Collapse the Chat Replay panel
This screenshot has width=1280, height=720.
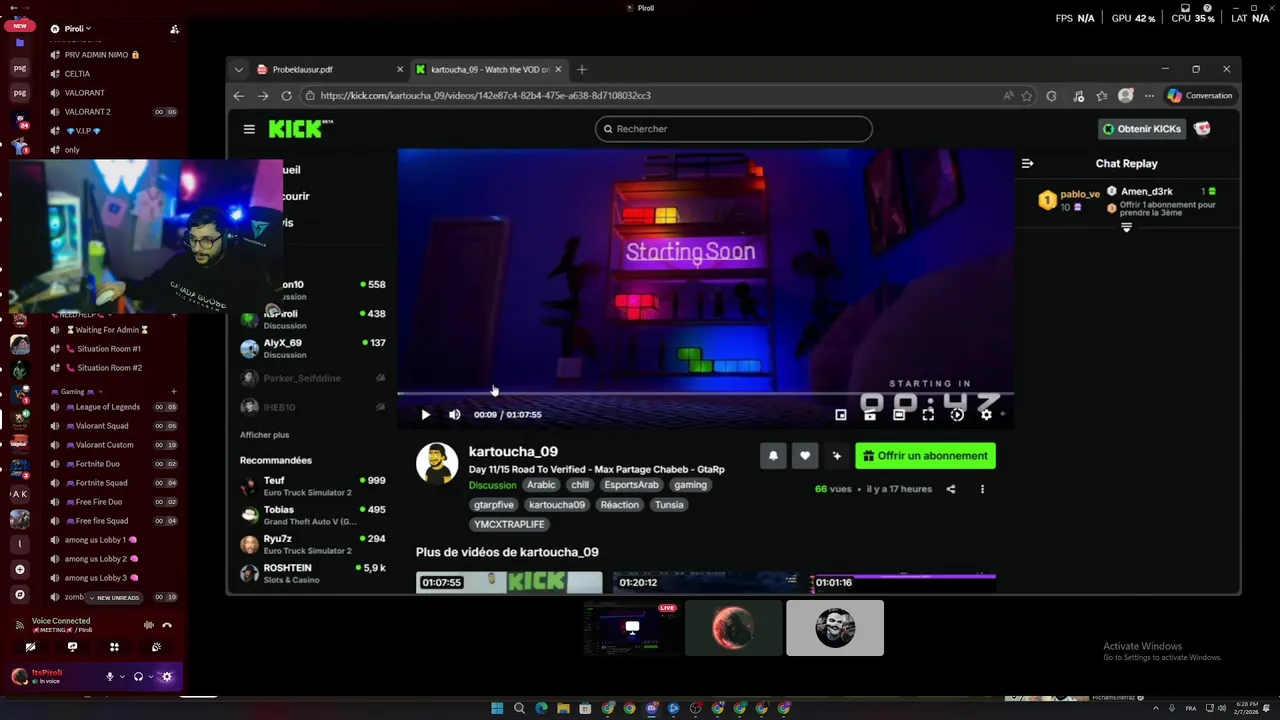(x=1027, y=163)
